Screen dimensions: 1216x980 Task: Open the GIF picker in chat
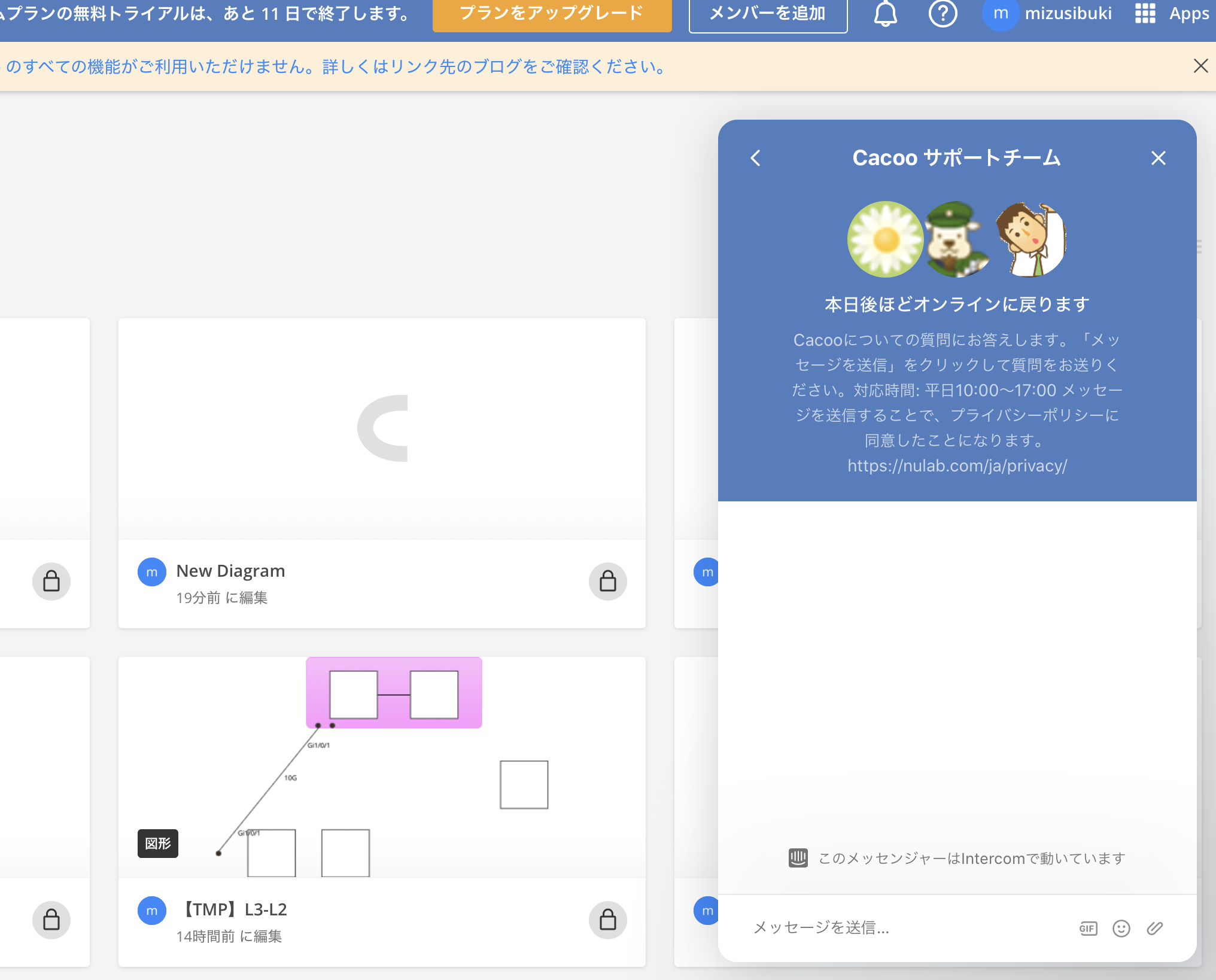[1088, 928]
